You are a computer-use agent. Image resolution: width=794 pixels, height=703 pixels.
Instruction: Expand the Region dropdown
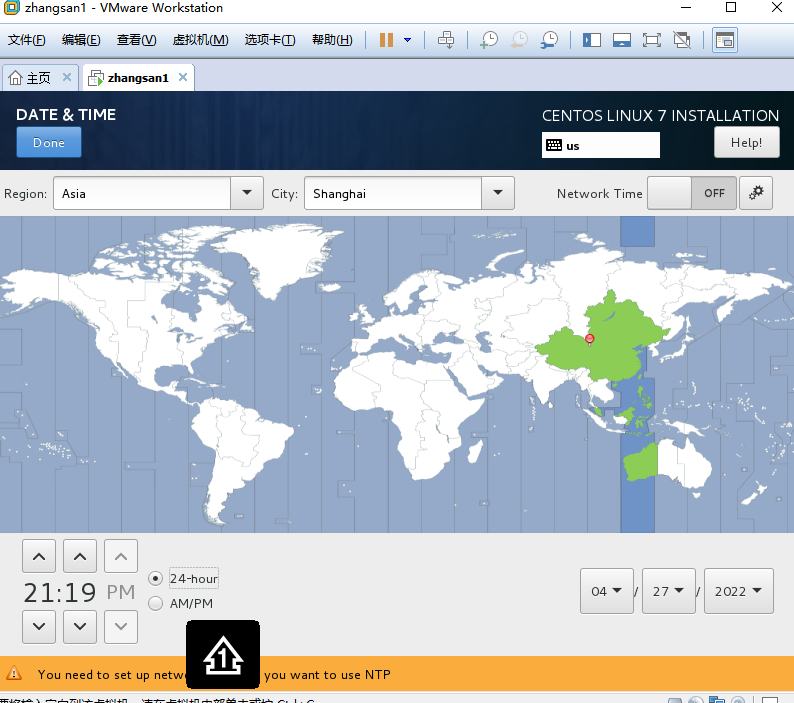coord(247,193)
